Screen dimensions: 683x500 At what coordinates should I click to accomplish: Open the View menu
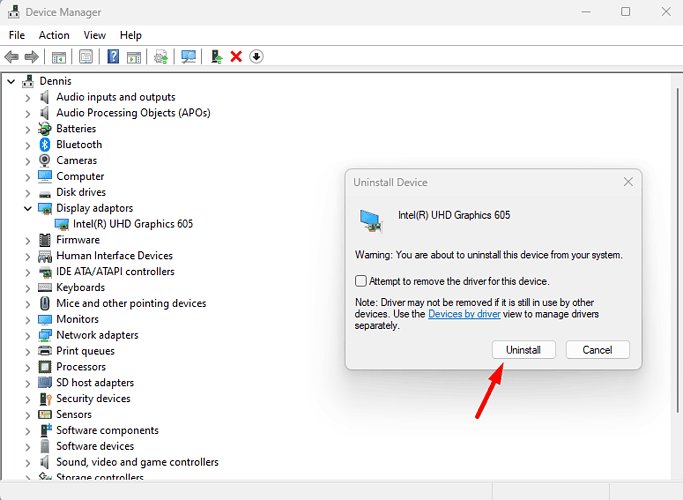click(95, 35)
